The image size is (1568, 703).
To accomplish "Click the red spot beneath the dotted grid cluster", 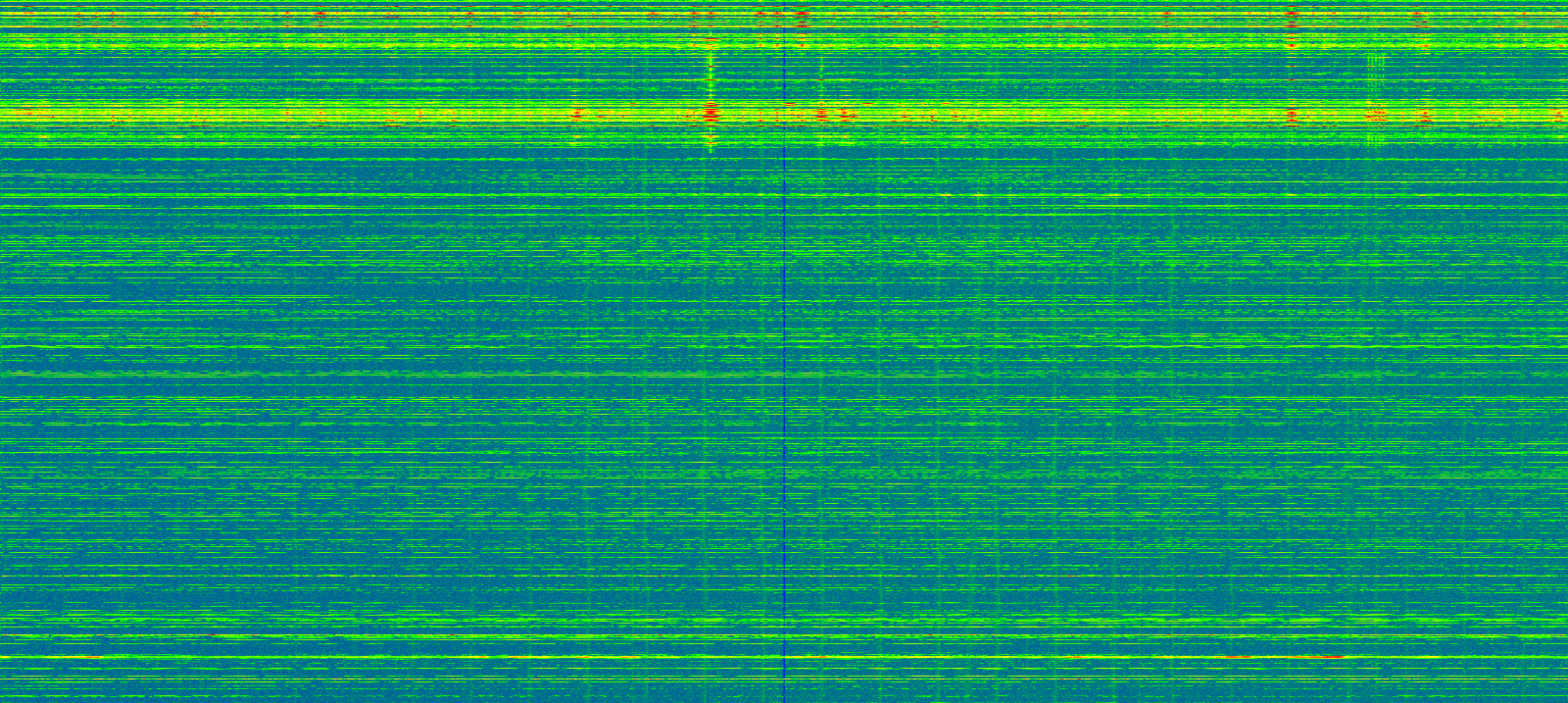I will click(x=1376, y=115).
